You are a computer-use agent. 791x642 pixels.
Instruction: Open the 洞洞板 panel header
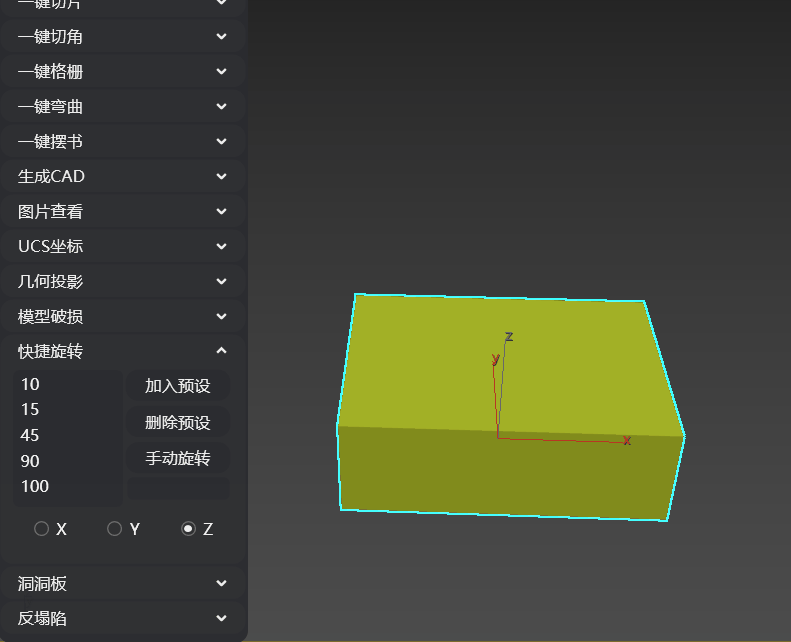[123, 583]
